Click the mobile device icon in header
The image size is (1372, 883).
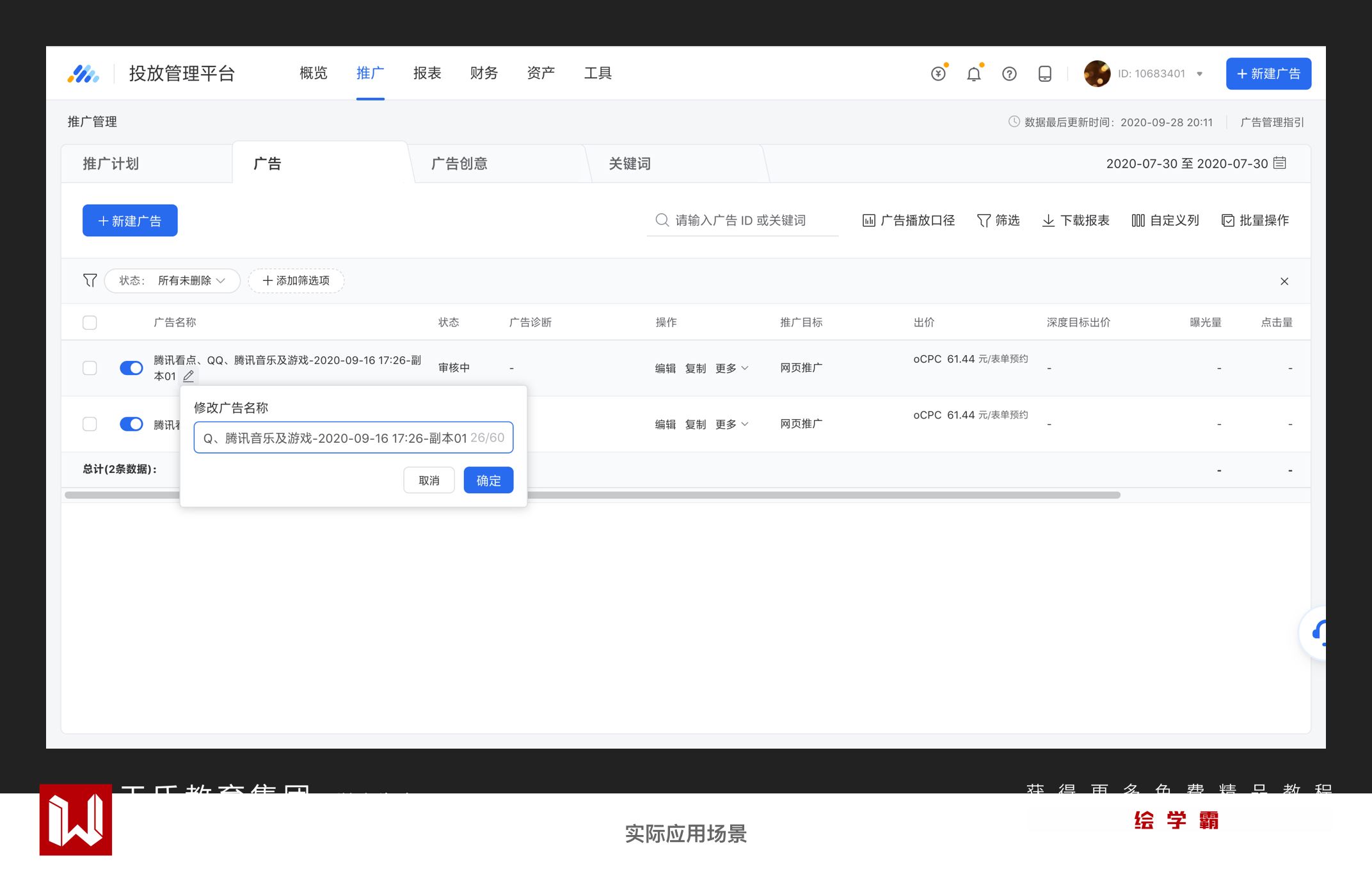(1044, 74)
